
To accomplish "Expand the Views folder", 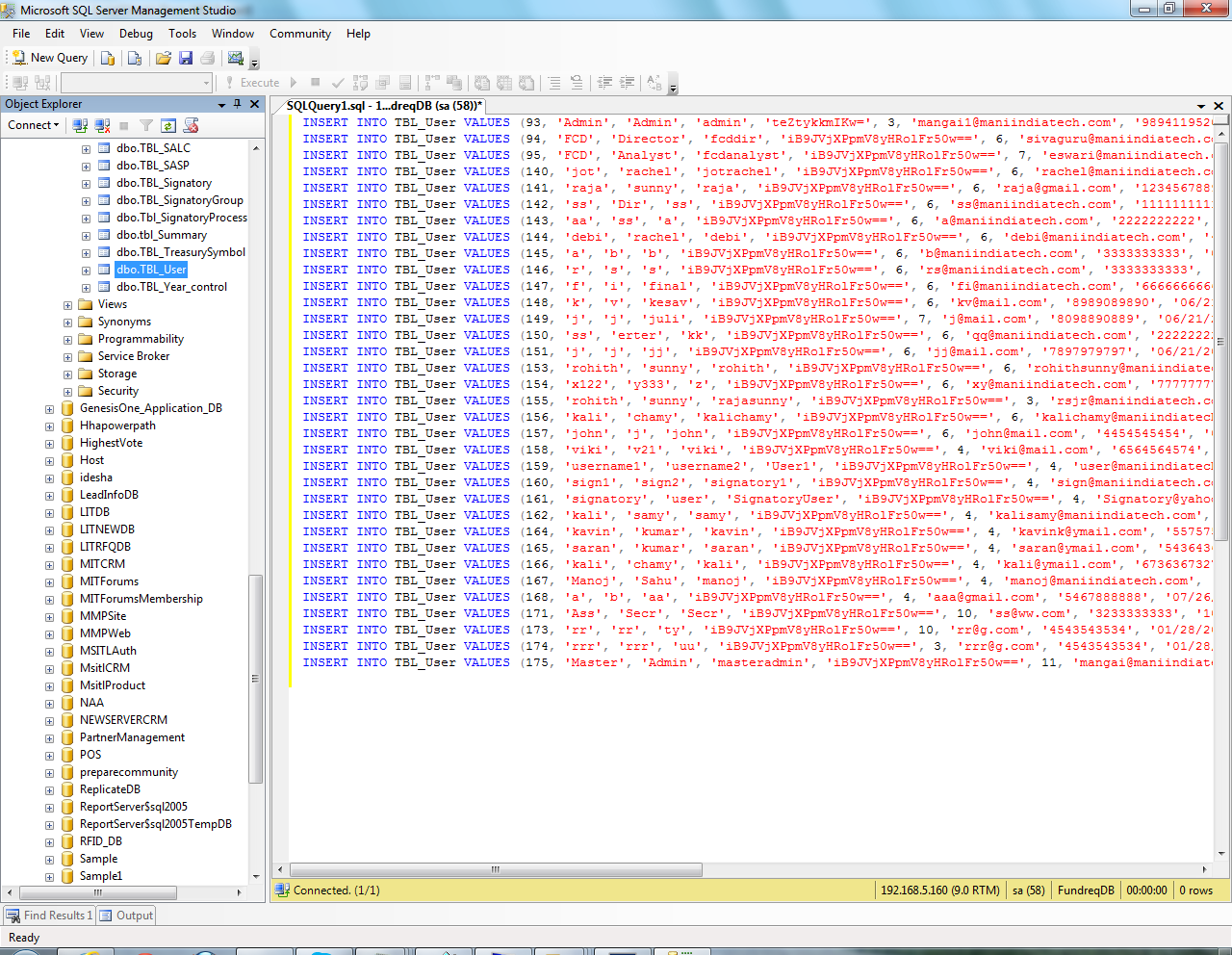I will click(67, 305).
